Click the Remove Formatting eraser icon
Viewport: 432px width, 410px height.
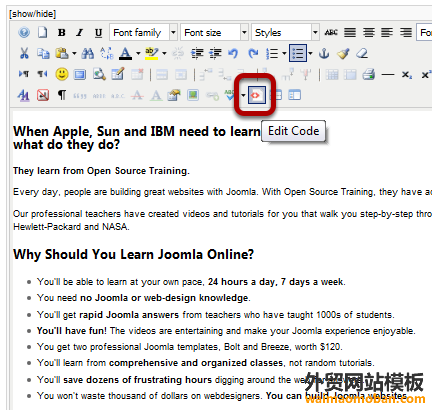pos(362,53)
